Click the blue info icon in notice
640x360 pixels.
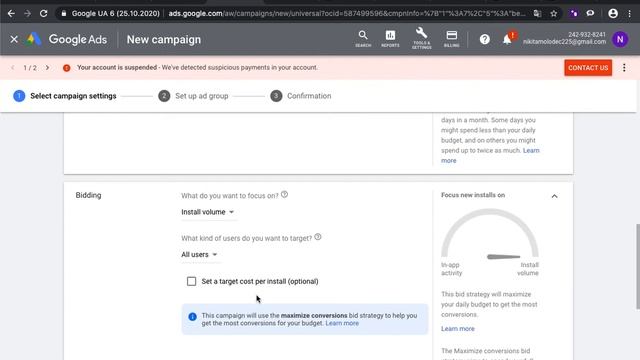click(192, 317)
